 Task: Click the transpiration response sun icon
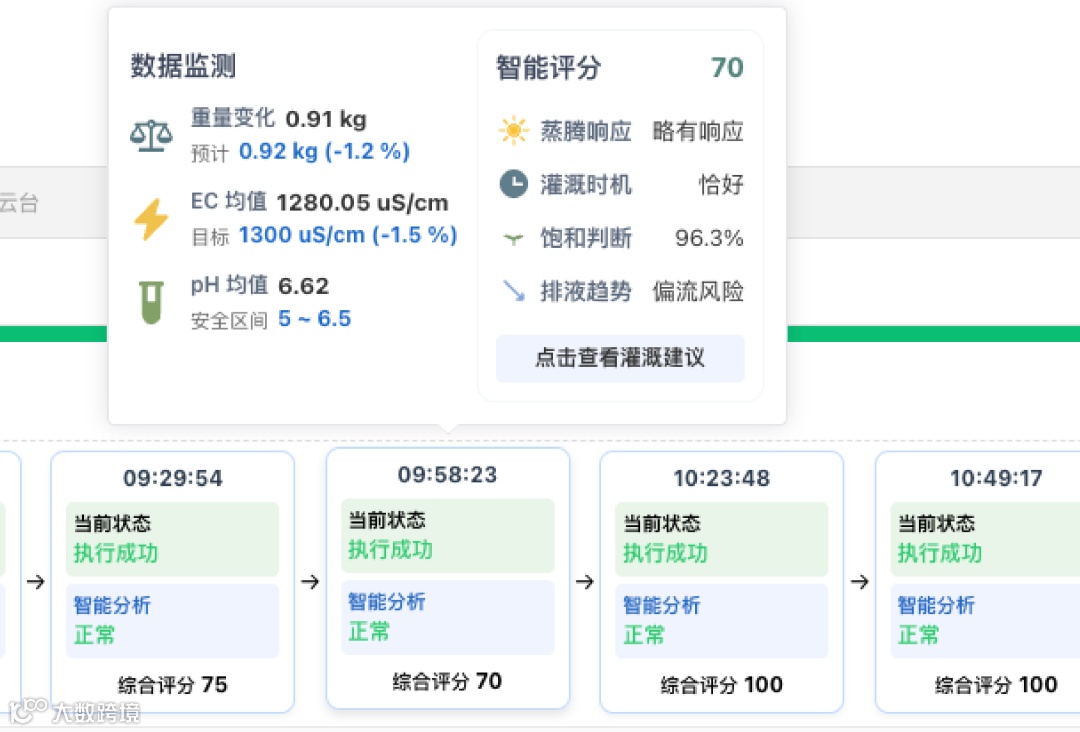(513, 131)
